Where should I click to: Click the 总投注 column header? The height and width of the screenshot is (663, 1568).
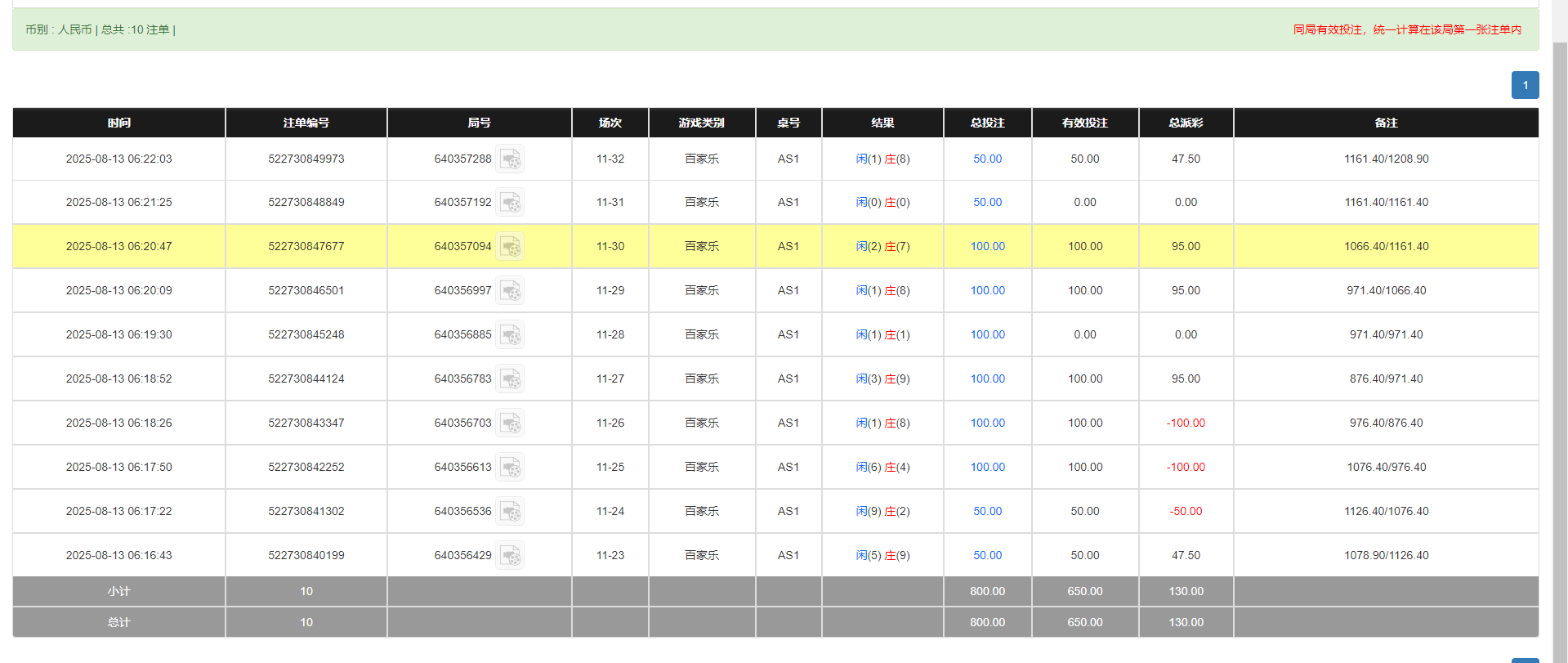(x=987, y=123)
